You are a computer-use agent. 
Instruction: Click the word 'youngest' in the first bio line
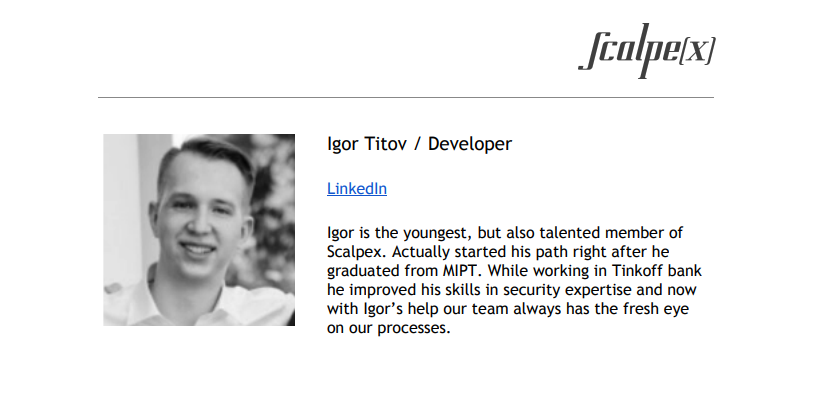coord(438,233)
